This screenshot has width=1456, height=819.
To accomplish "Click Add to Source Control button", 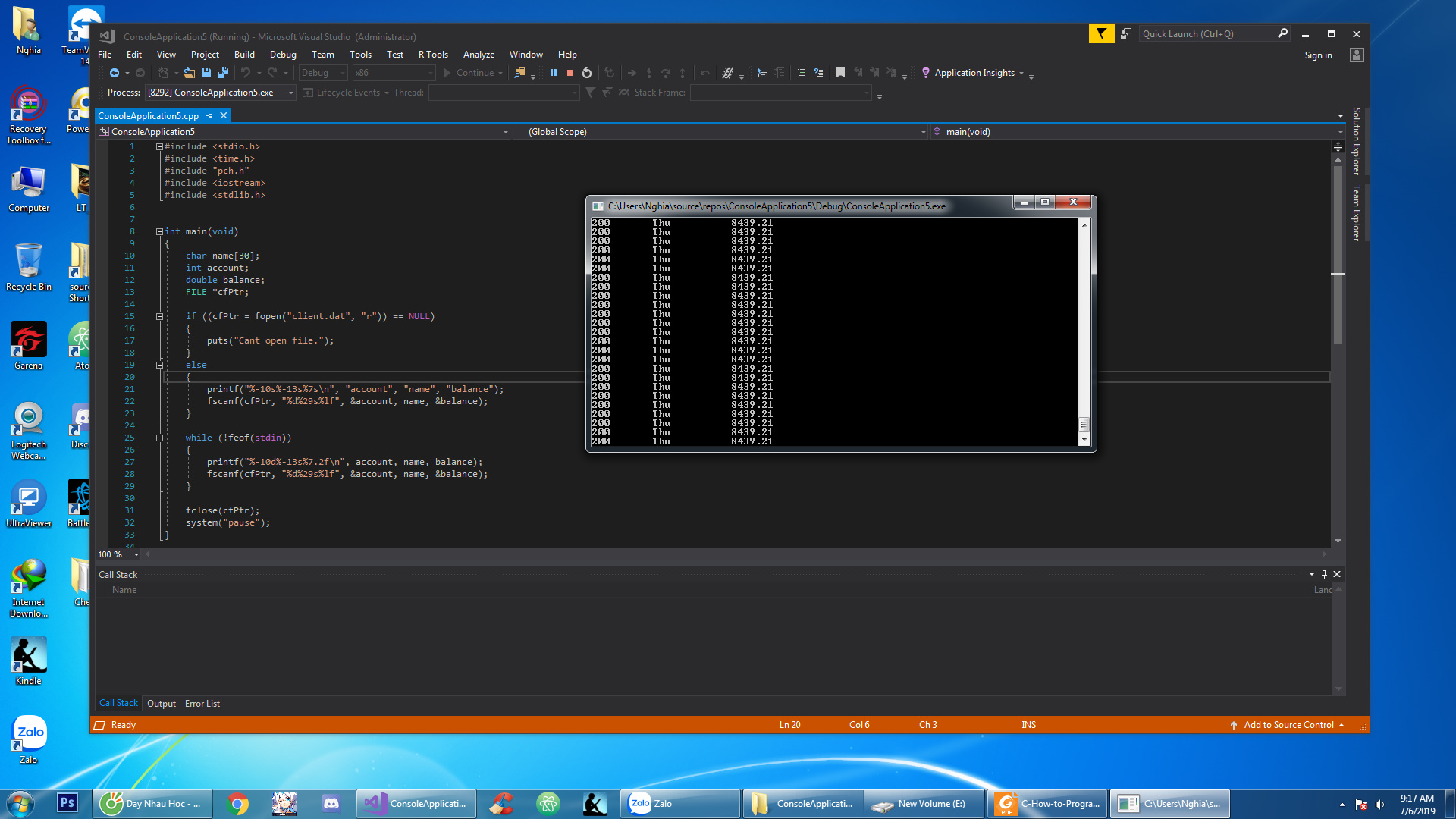I will (1288, 725).
